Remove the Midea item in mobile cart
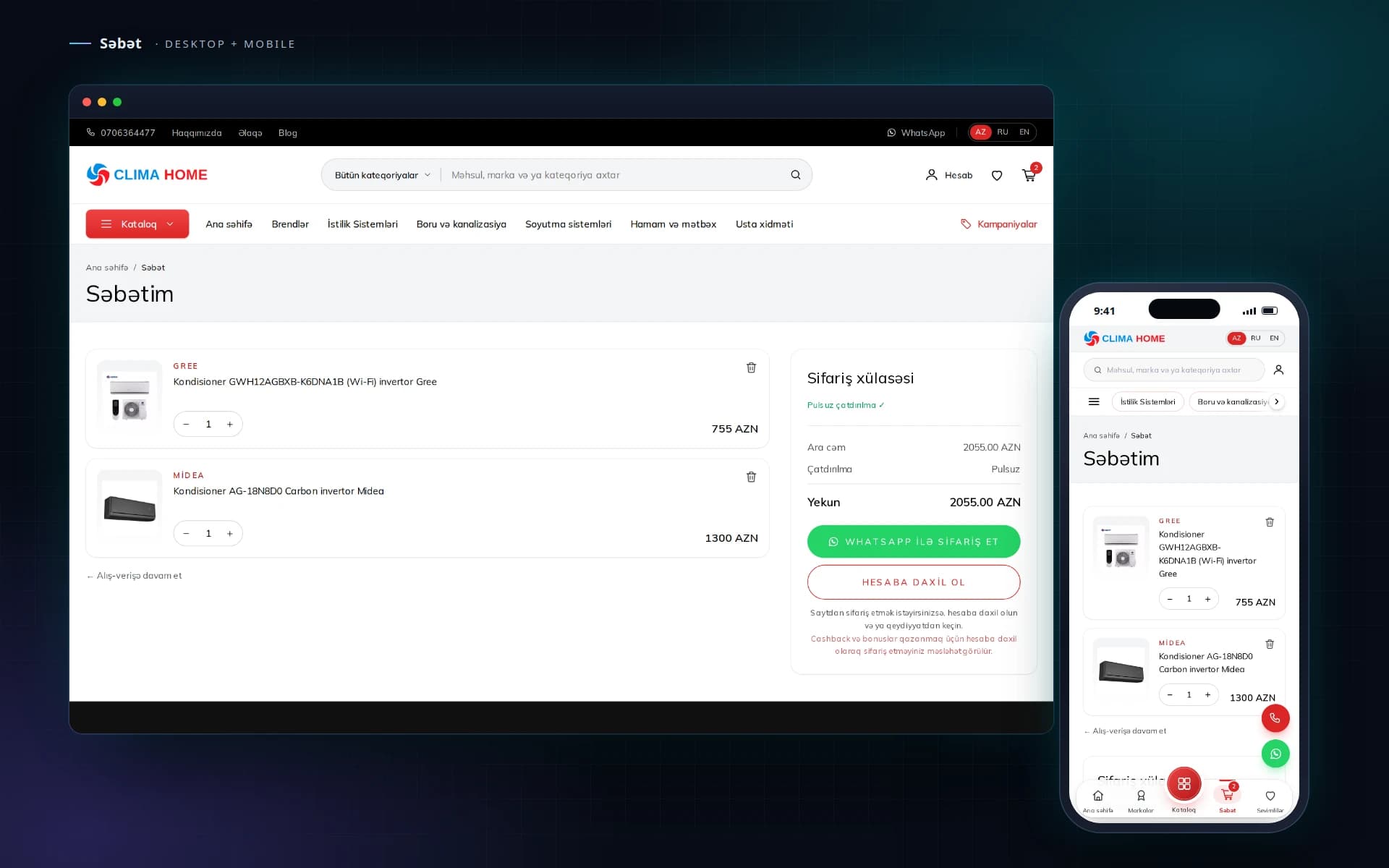 (x=1270, y=644)
